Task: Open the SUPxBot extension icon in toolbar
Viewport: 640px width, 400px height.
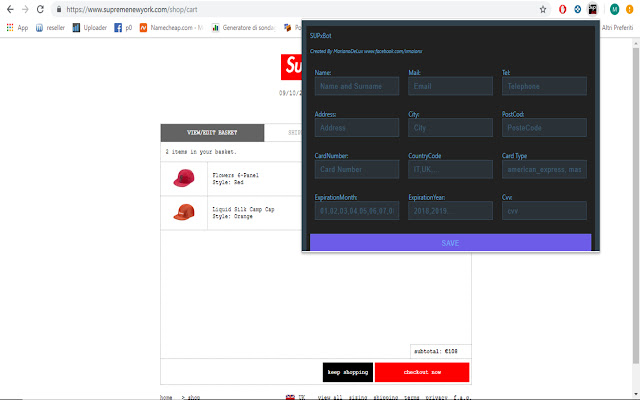Action: click(592, 9)
